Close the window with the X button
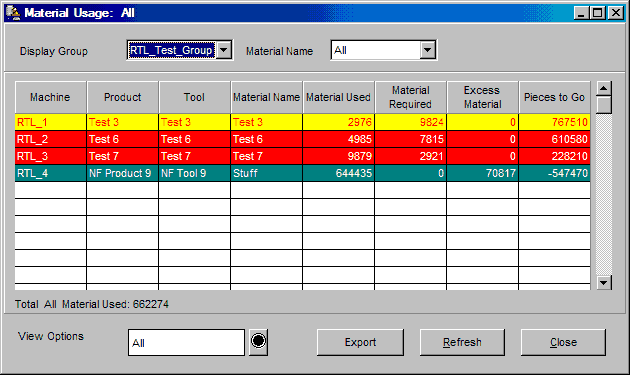 tap(616, 13)
